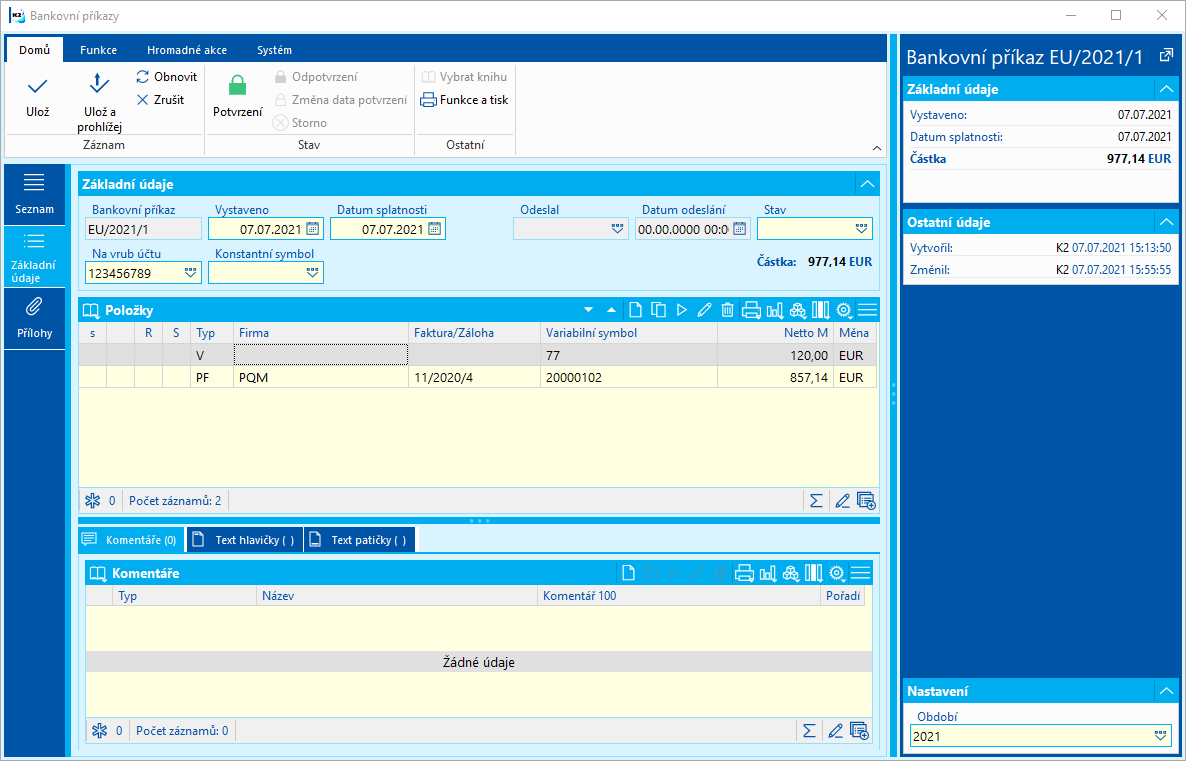Viewport: 1186px width, 761px height.
Task: Collapse the Základní údaje form section
Action: (866, 185)
